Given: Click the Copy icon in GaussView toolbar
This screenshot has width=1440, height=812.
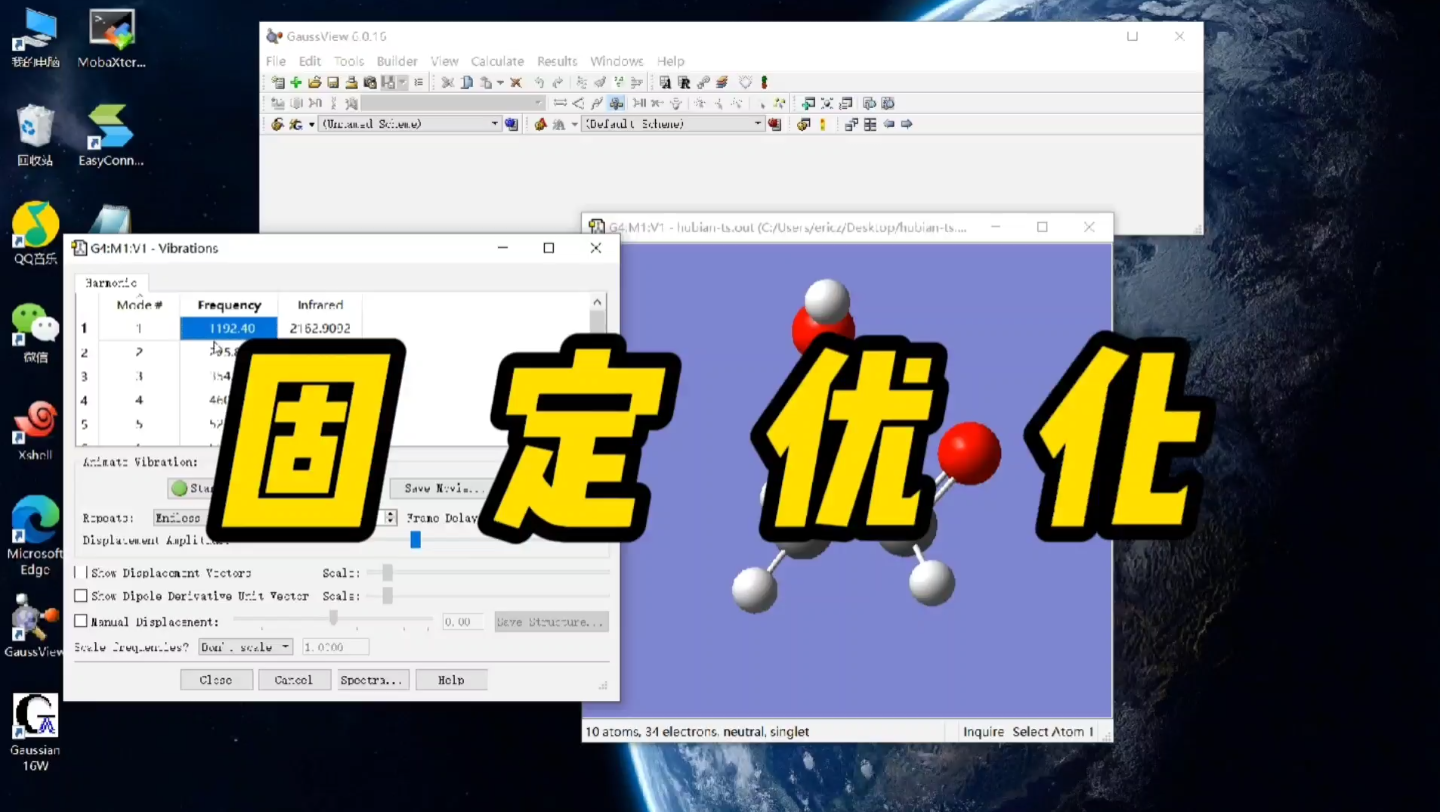Looking at the screenshot, I should [467, 82].
